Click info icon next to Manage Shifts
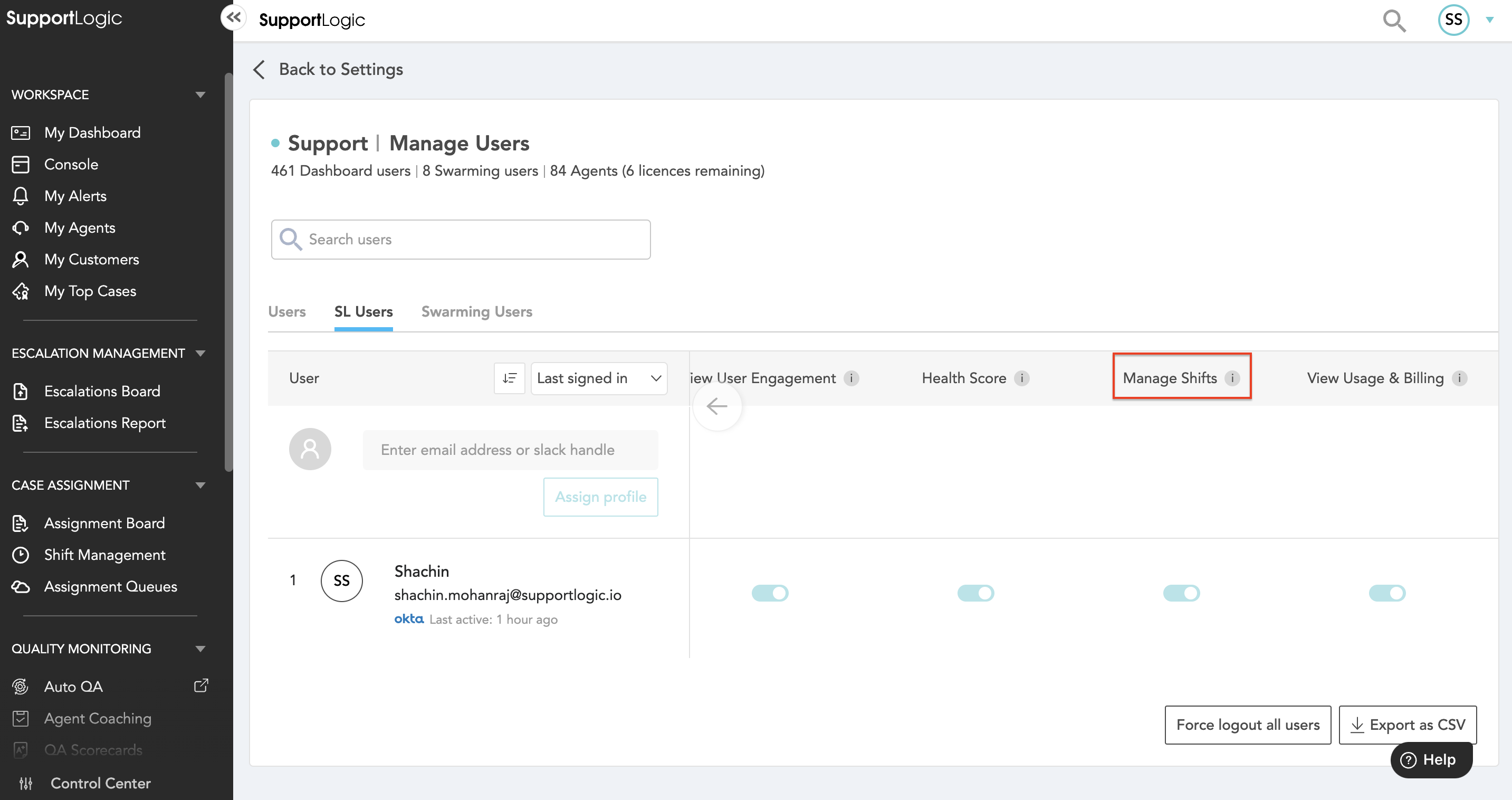The width and height of the screenshot is (1512, 800). (x=1232, y=378)
